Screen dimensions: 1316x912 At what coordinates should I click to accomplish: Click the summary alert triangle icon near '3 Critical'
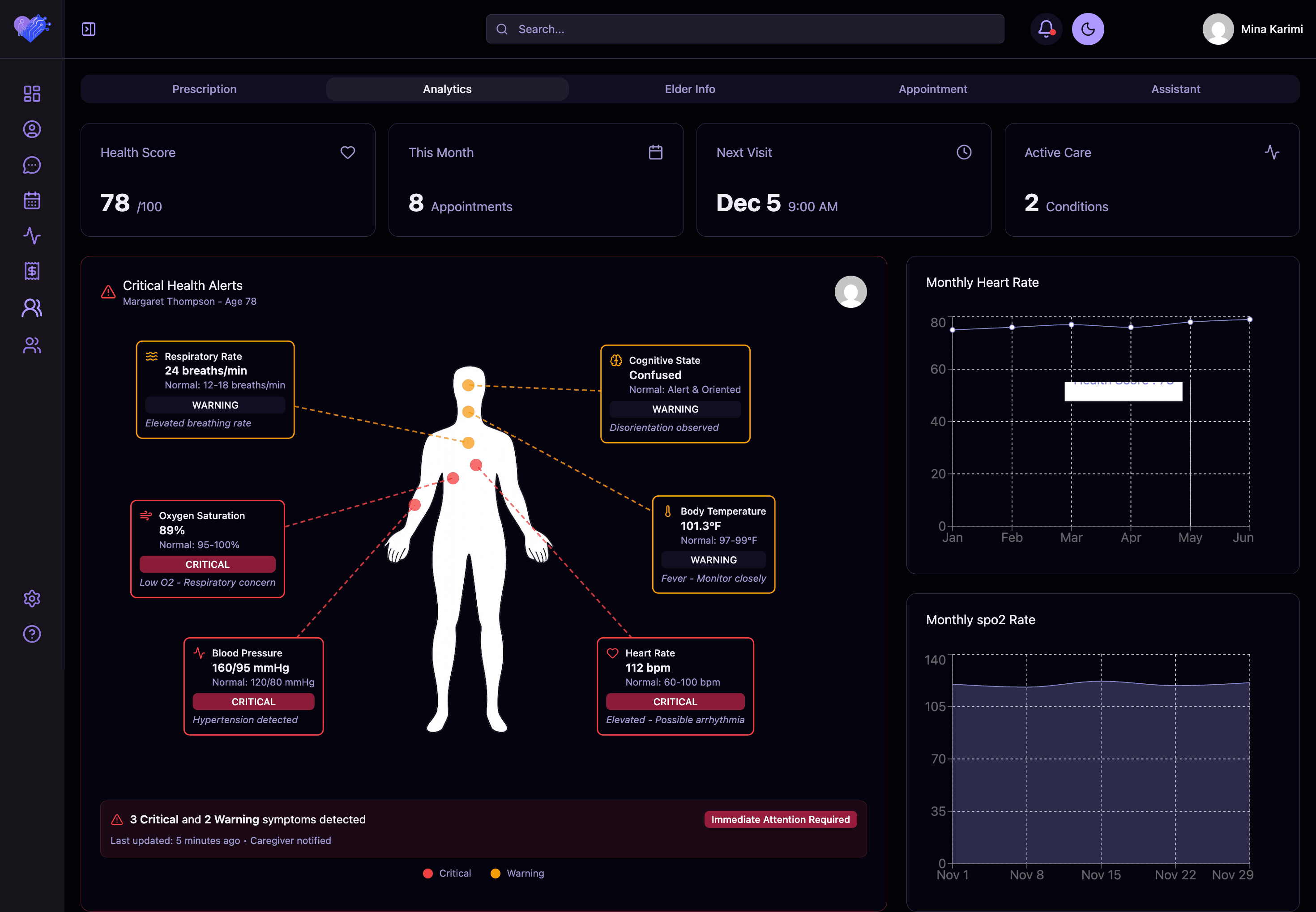pos(117,819)
